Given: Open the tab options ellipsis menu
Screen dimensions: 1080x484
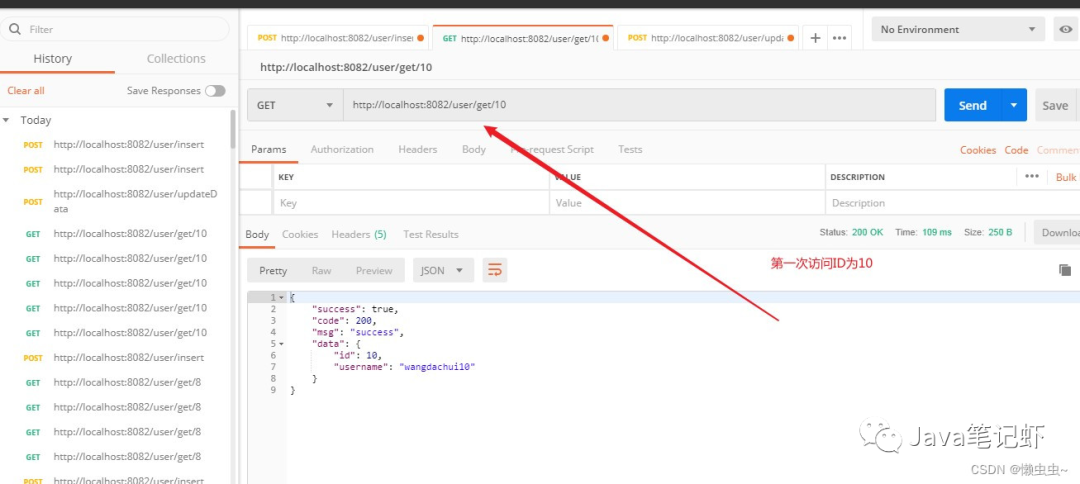Looking at the screenshot, I should click(839, 38).
